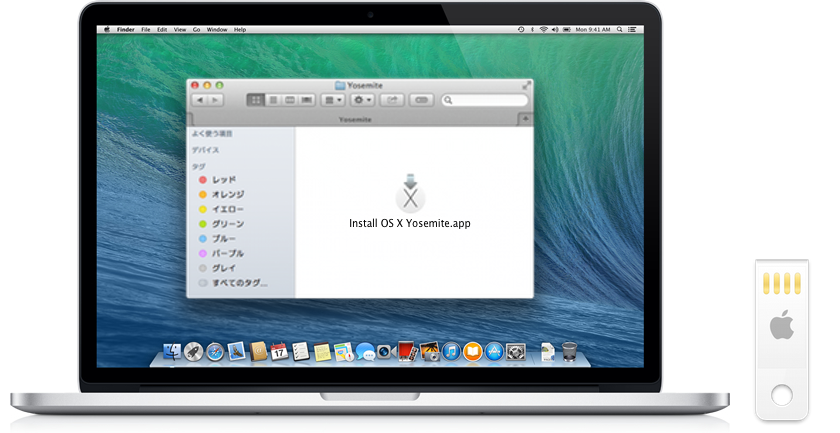This screenshot has height=433, width=840.
Task: Open the Go menu
Action: (197, 30)
